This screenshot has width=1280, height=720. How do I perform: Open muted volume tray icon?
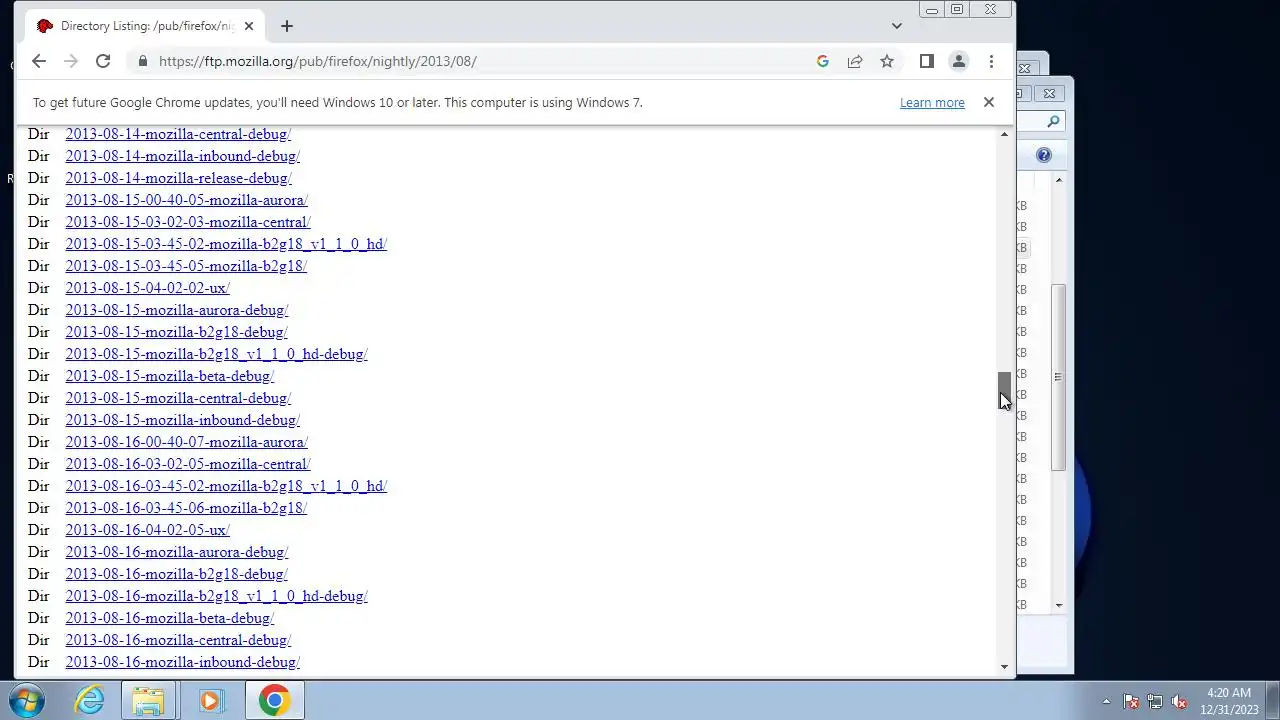click(x=1179, y=702)
